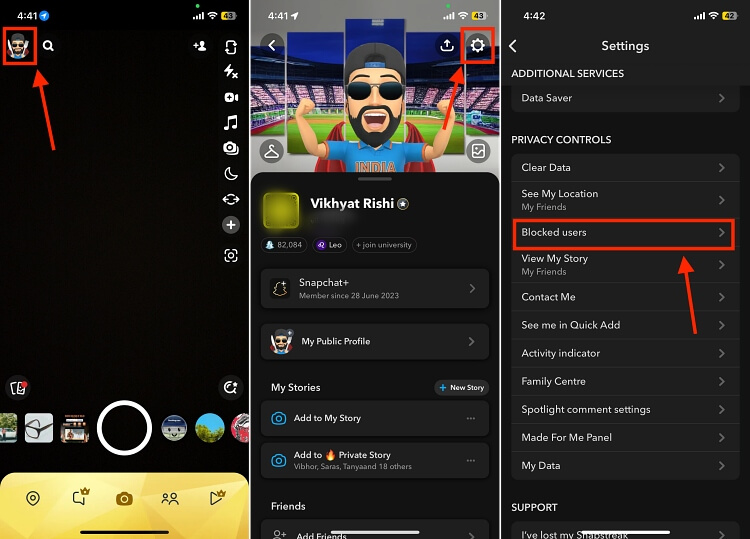Viewport: 750px width, 539px height.
Task: Tap Add to Private Story row
Action: (375, 461)
